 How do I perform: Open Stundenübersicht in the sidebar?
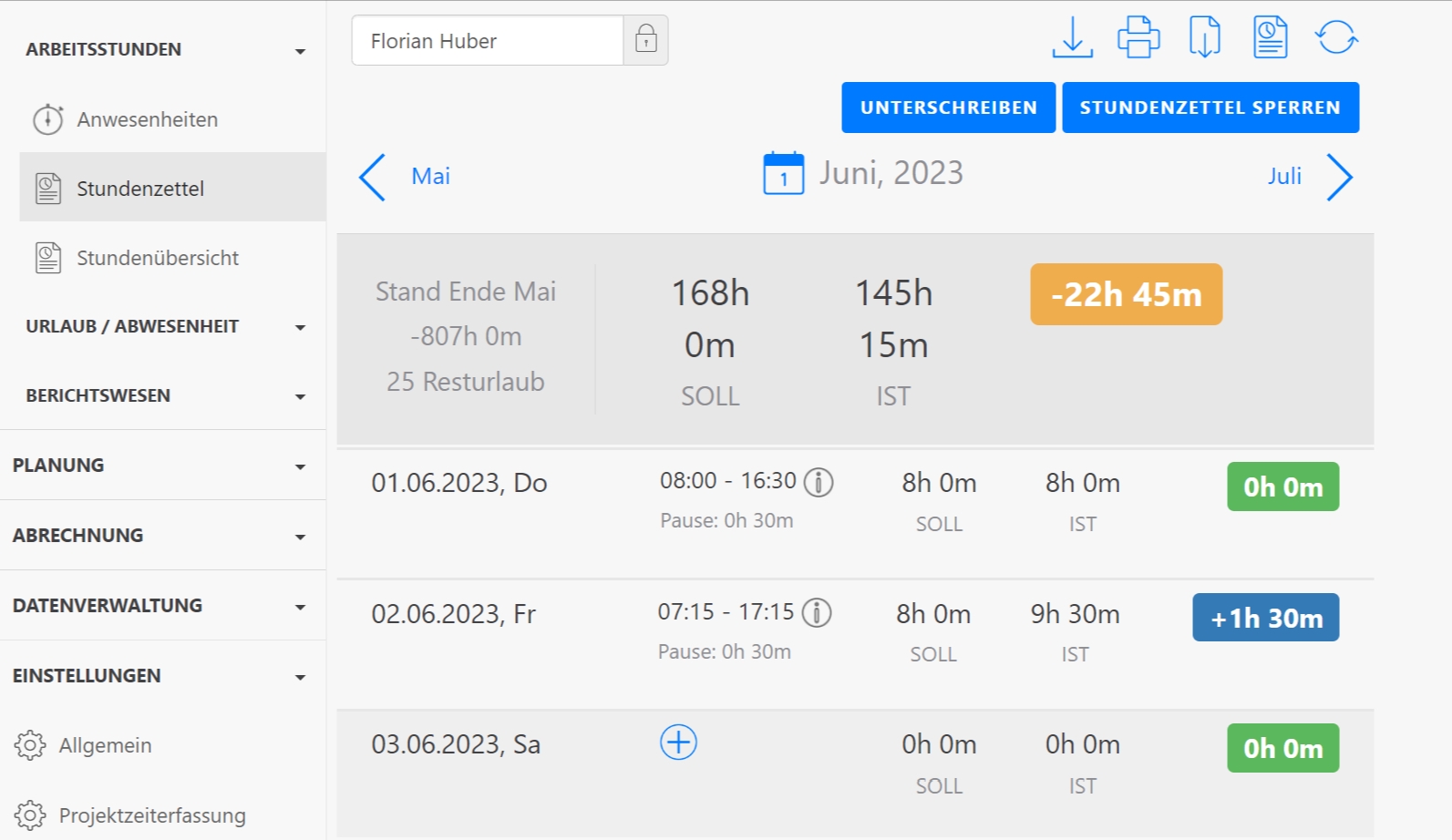click(x=157, y=258)
